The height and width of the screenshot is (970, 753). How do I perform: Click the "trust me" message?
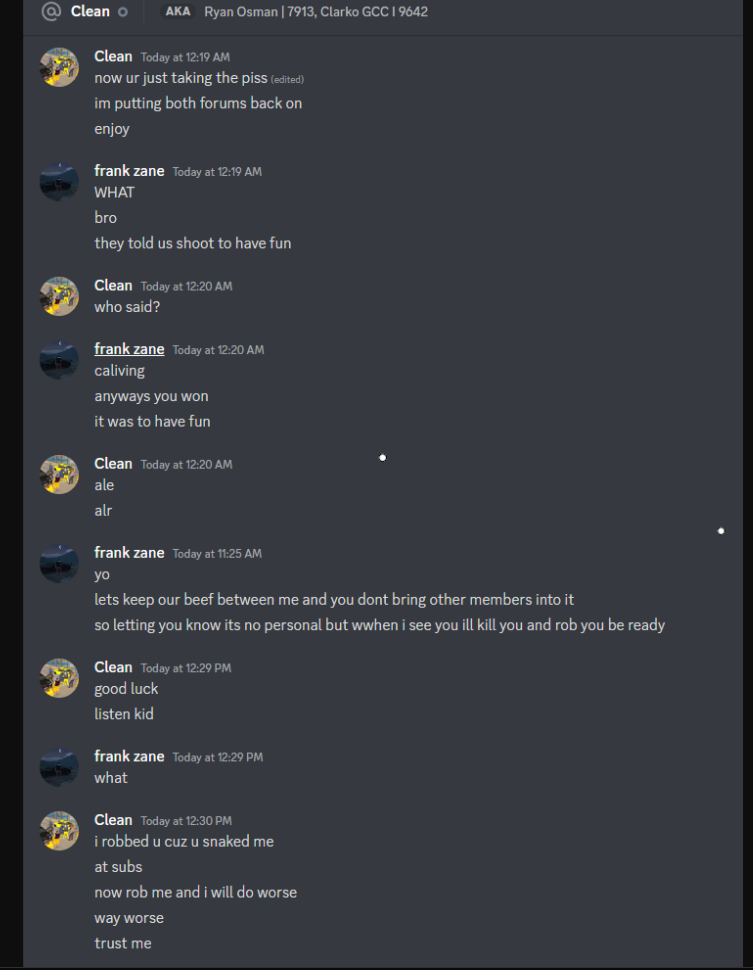pyautogui.click(x=123, y=943)
